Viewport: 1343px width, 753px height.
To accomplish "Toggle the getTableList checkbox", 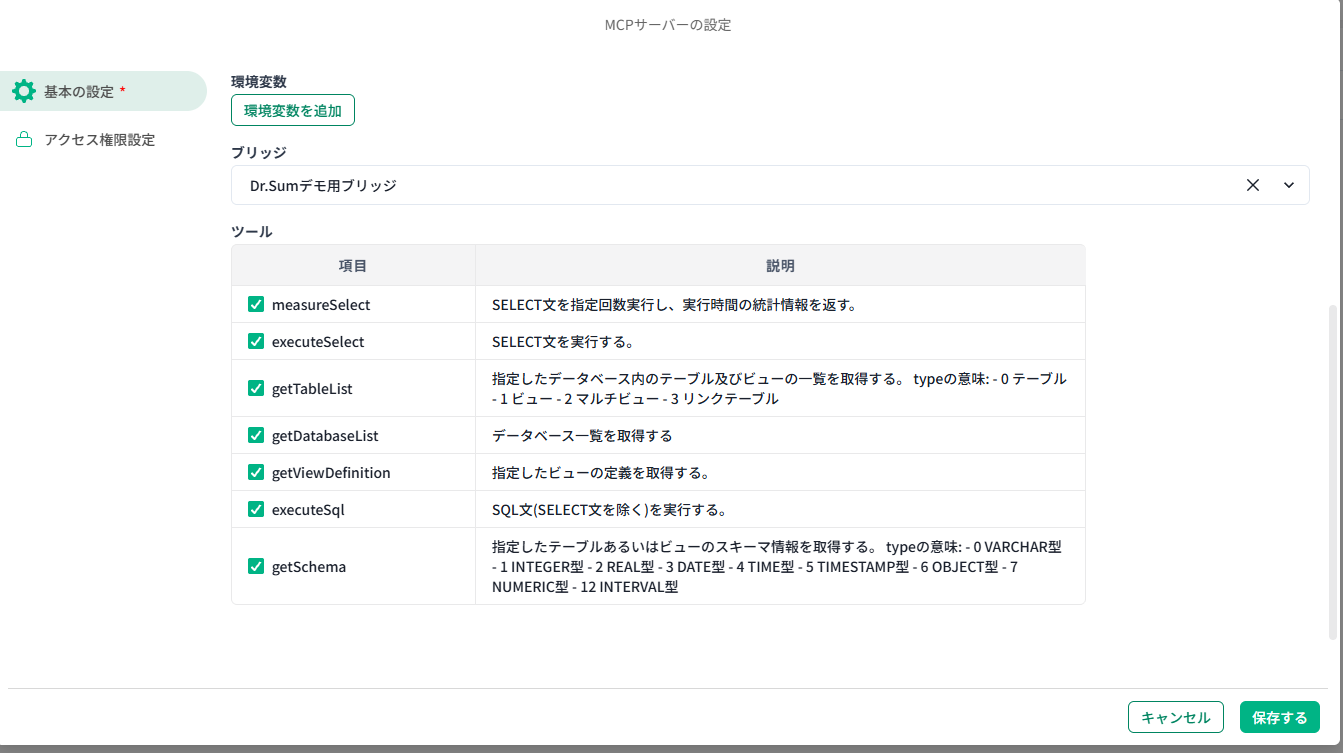I will (x=256, y=388).
